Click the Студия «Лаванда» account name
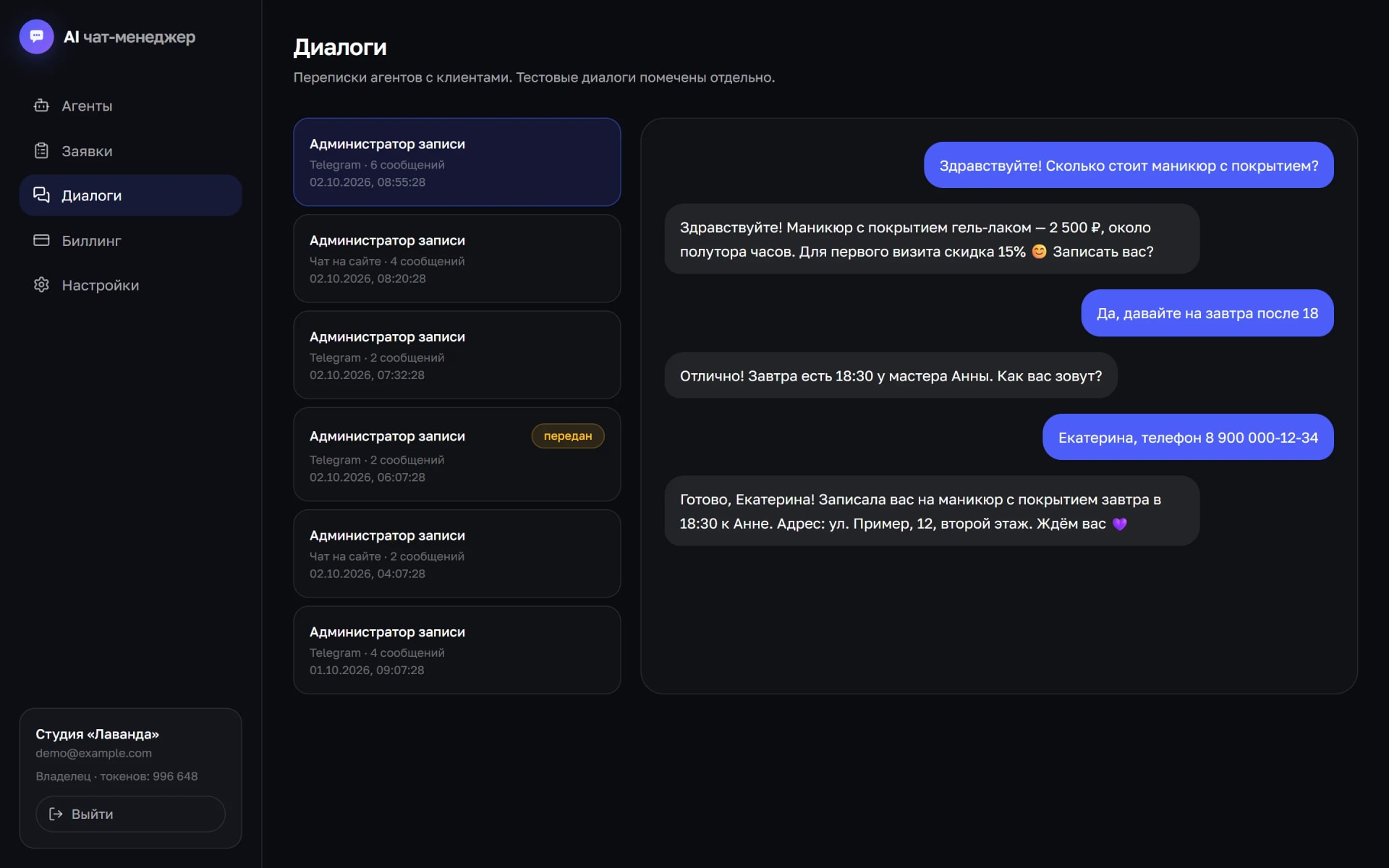The height and width of the screenshot is (868, 1389). [x=97, y=733]
